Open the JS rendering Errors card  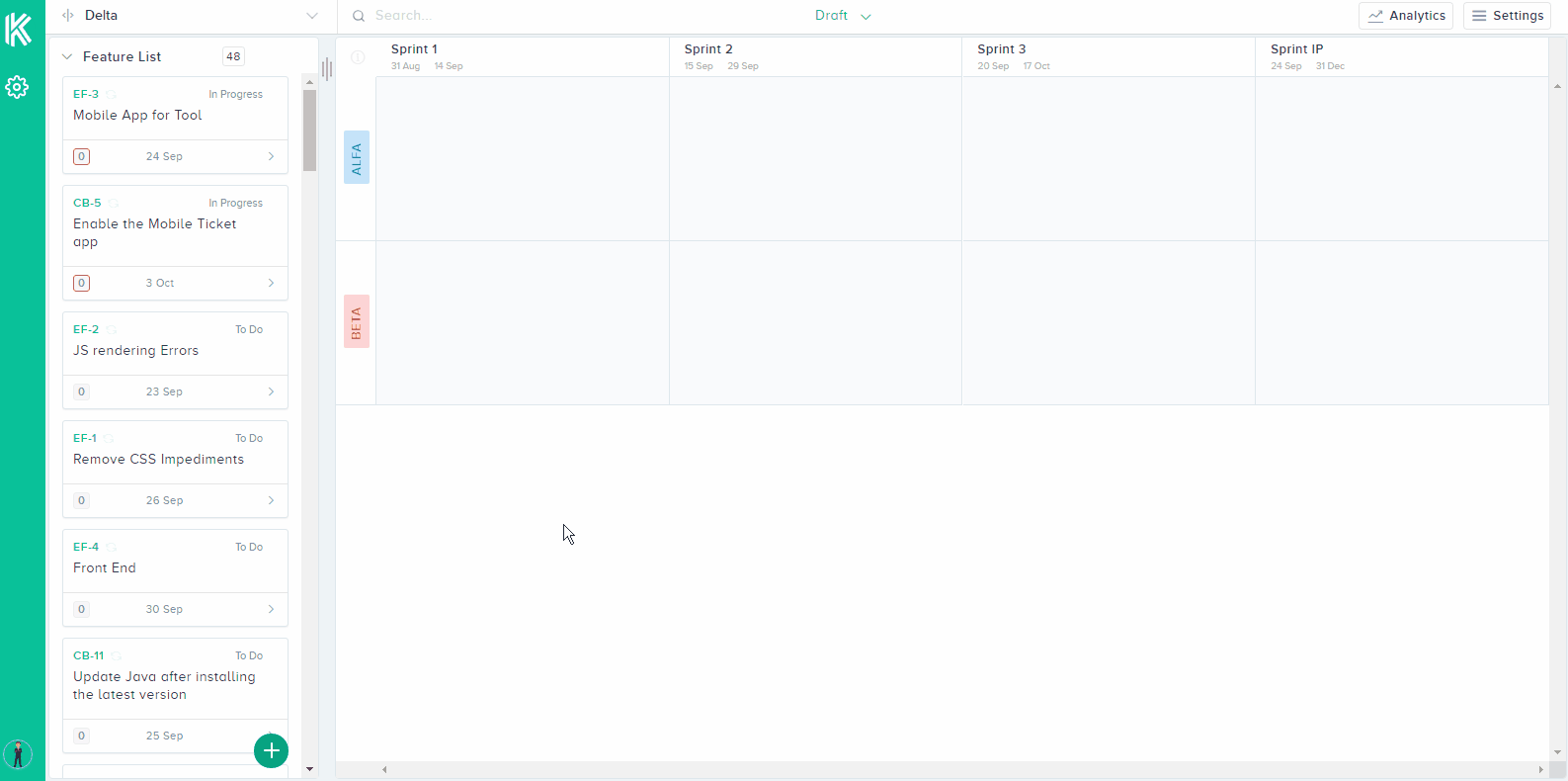coord(175,360)
